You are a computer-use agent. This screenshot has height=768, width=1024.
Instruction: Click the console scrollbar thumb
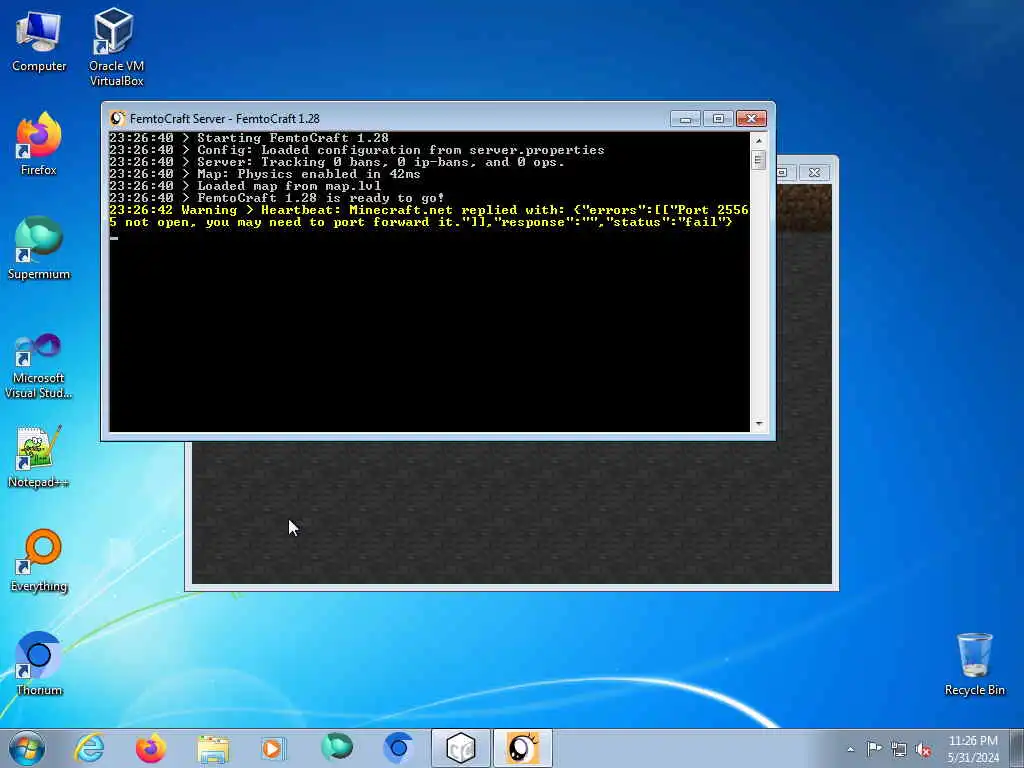[759, 159]
